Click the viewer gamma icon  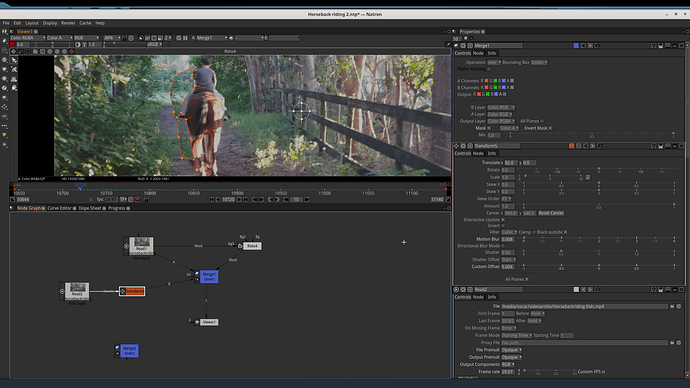click(84, 44)
